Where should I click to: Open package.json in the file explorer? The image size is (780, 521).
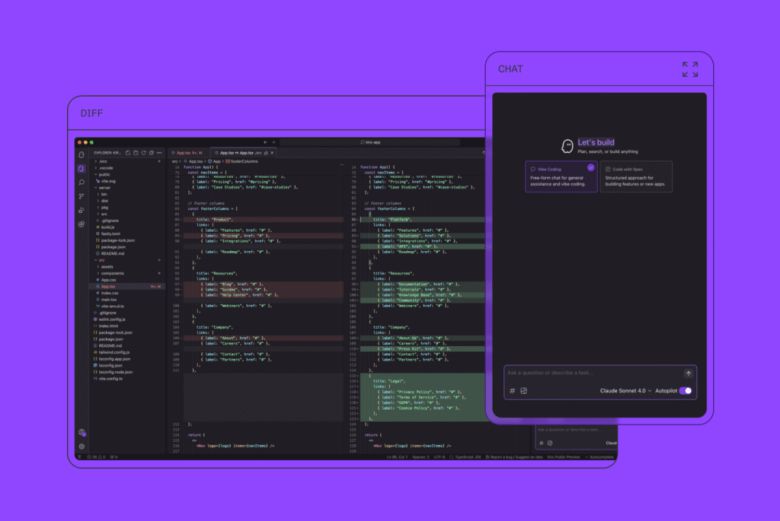pyautogui.click(x=111, y=339)
